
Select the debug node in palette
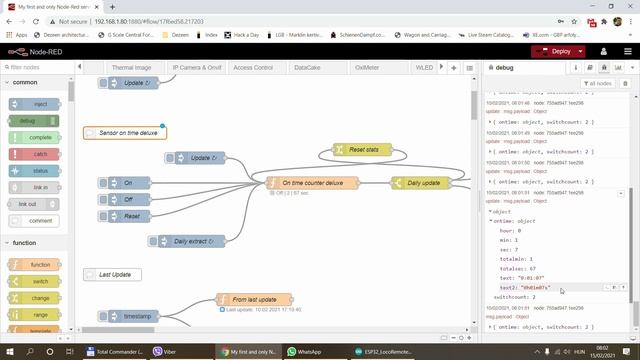coord(33,121)
